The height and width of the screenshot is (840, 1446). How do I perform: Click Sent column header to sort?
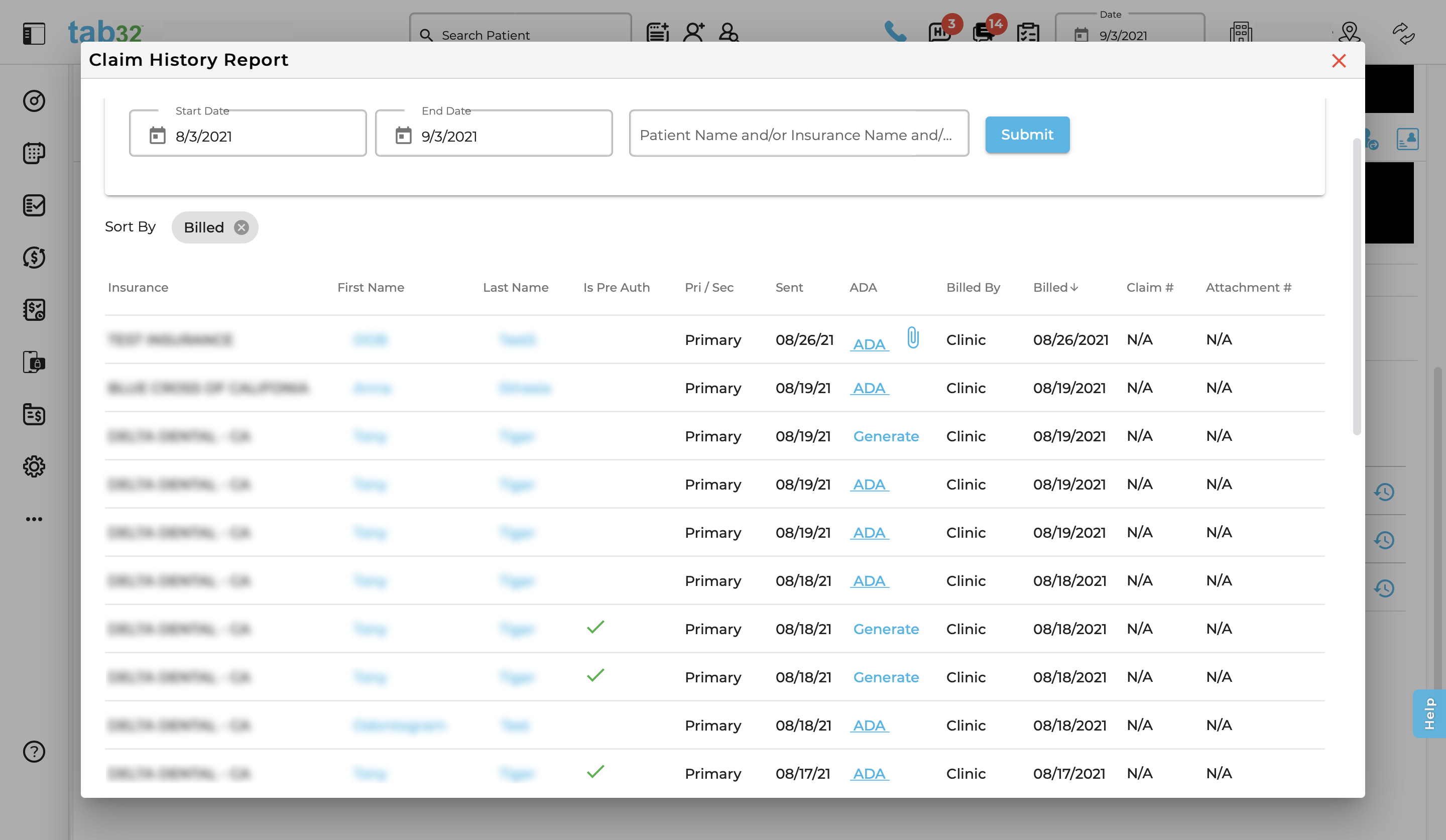coord(788,288)
